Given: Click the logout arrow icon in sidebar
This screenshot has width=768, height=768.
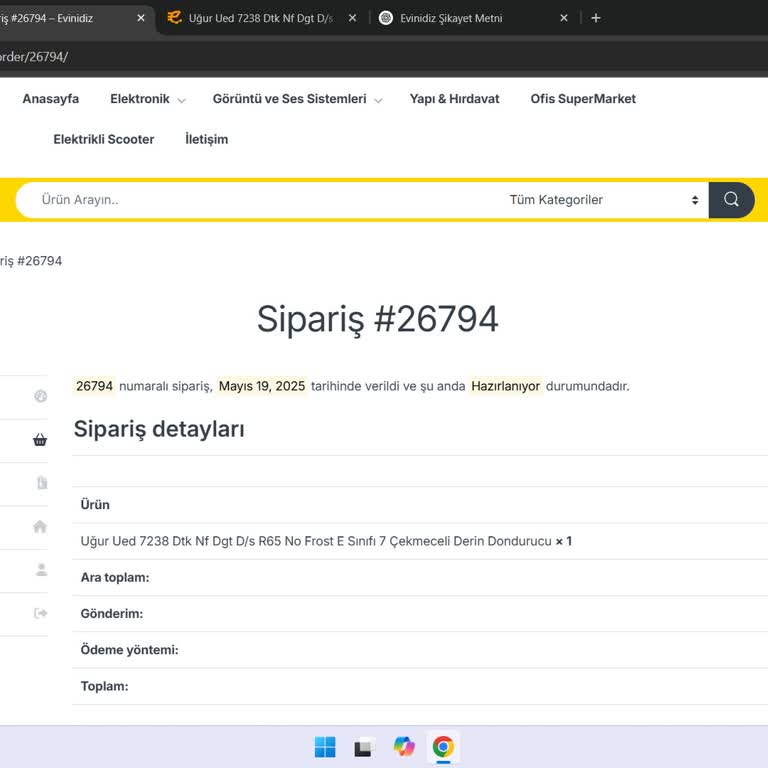Looking at the screenshot, I should (40, 613).
